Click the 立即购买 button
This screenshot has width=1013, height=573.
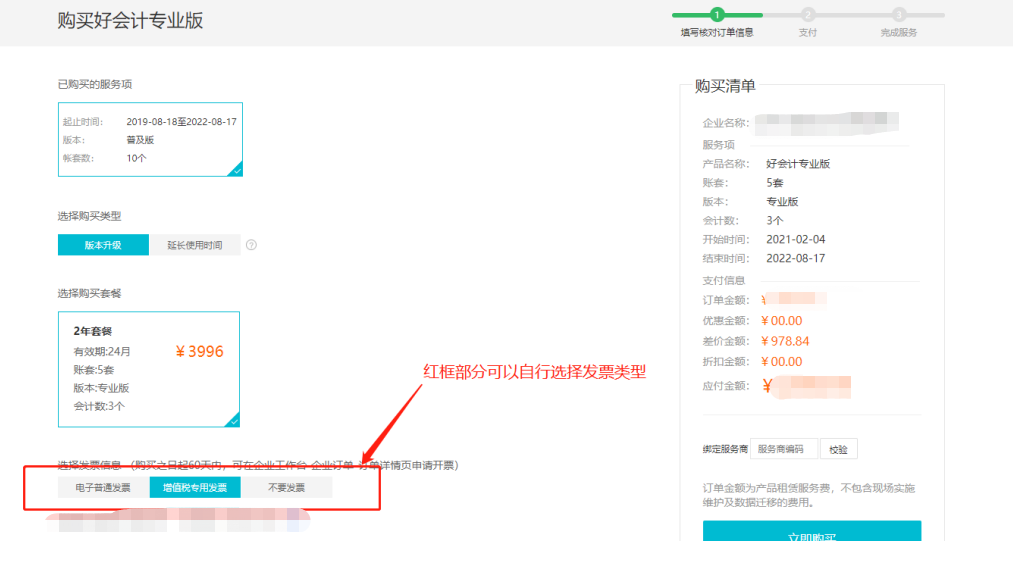coord(811,535)
